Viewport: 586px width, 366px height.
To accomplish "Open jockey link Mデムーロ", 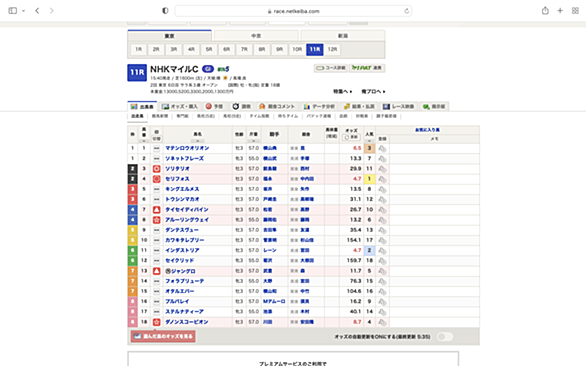I will [x=274, y=302].
